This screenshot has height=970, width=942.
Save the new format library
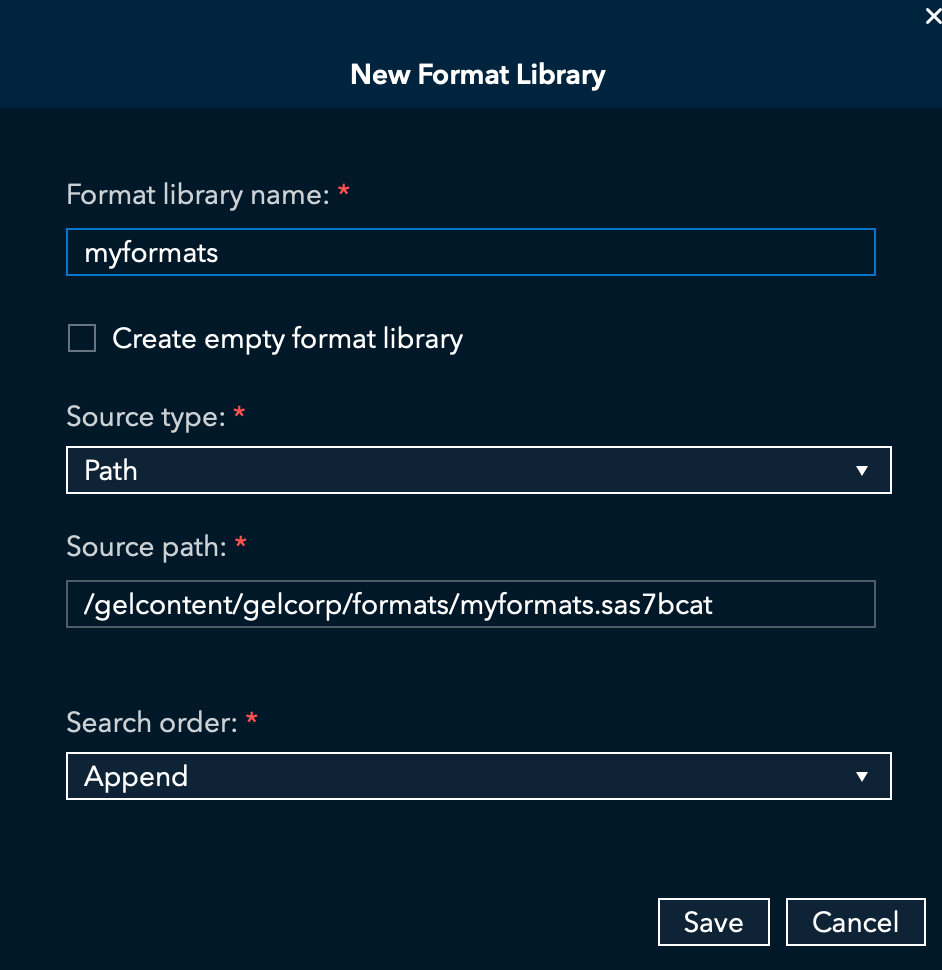coord(713,921)
